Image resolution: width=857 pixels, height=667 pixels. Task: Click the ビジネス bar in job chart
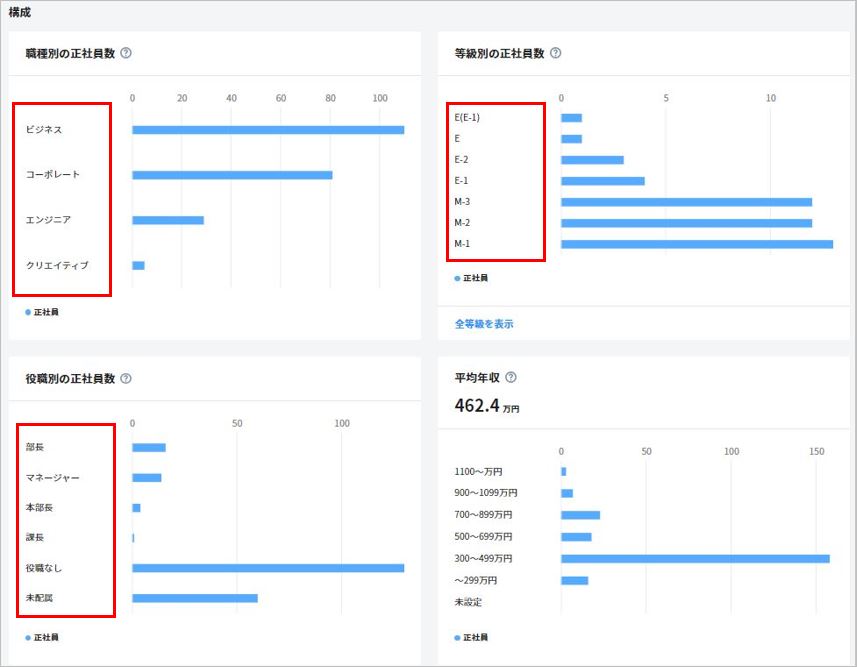point(267,130)
